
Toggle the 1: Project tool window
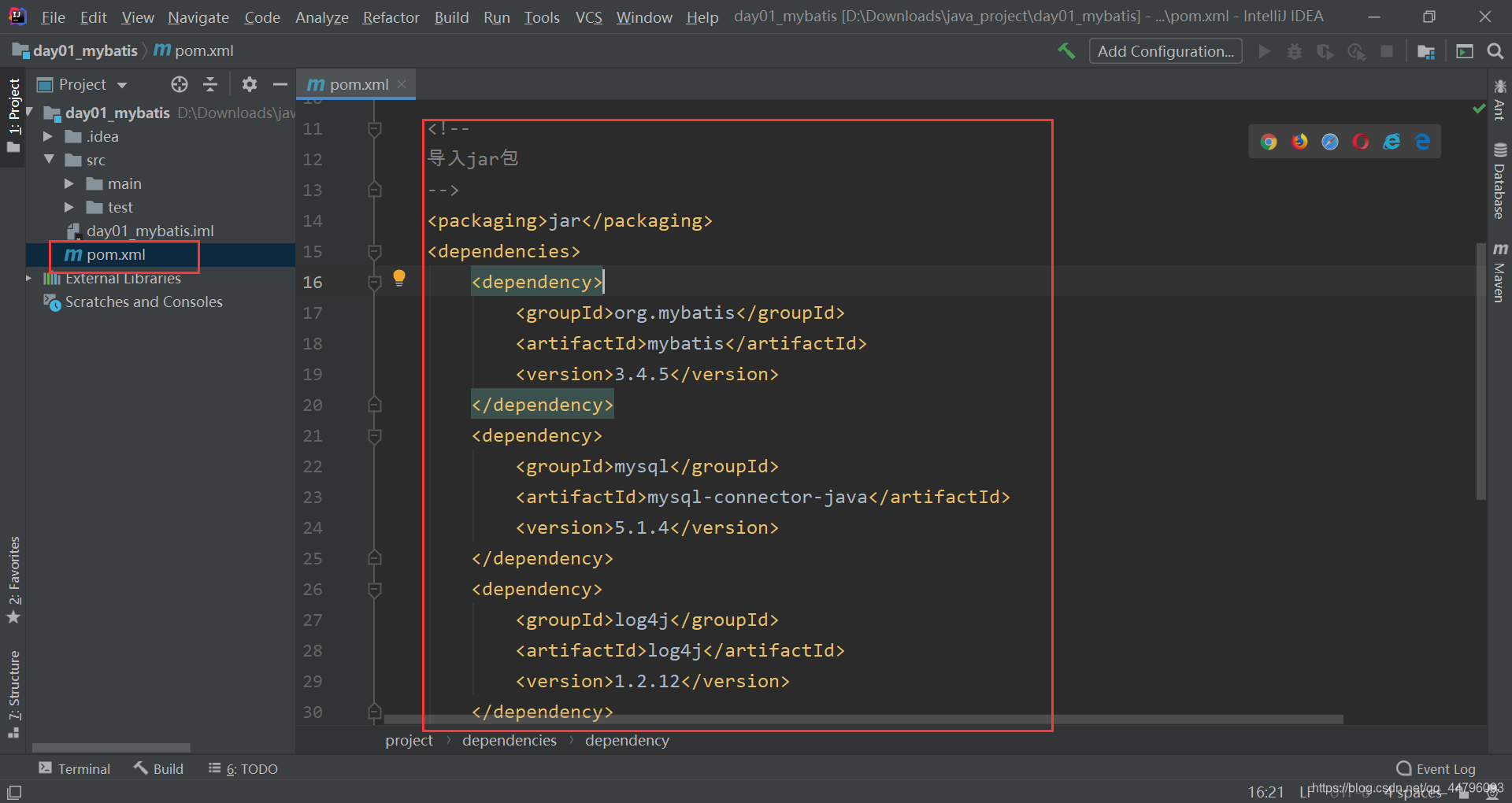click(x=13, y=117)
